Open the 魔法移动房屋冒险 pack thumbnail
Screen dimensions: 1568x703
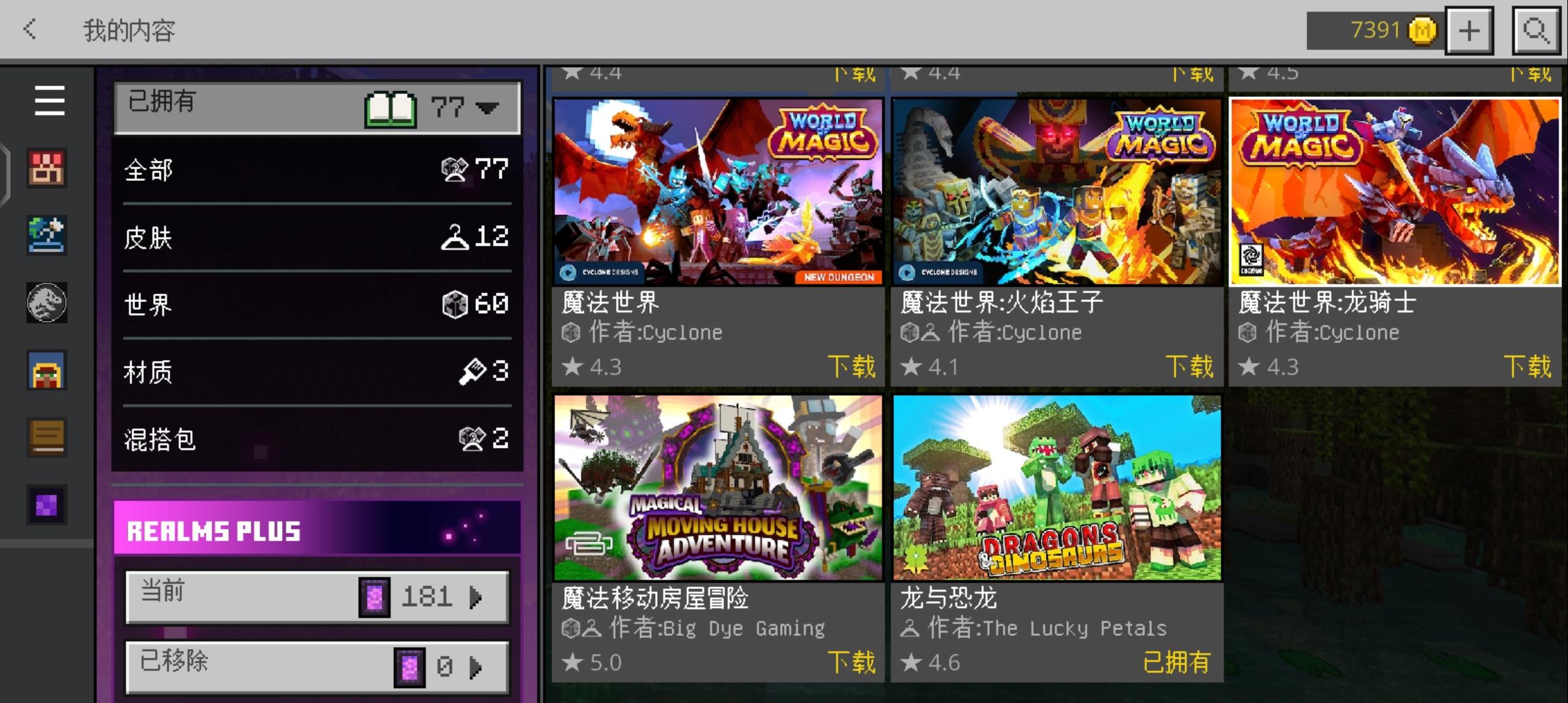point(718,488)
